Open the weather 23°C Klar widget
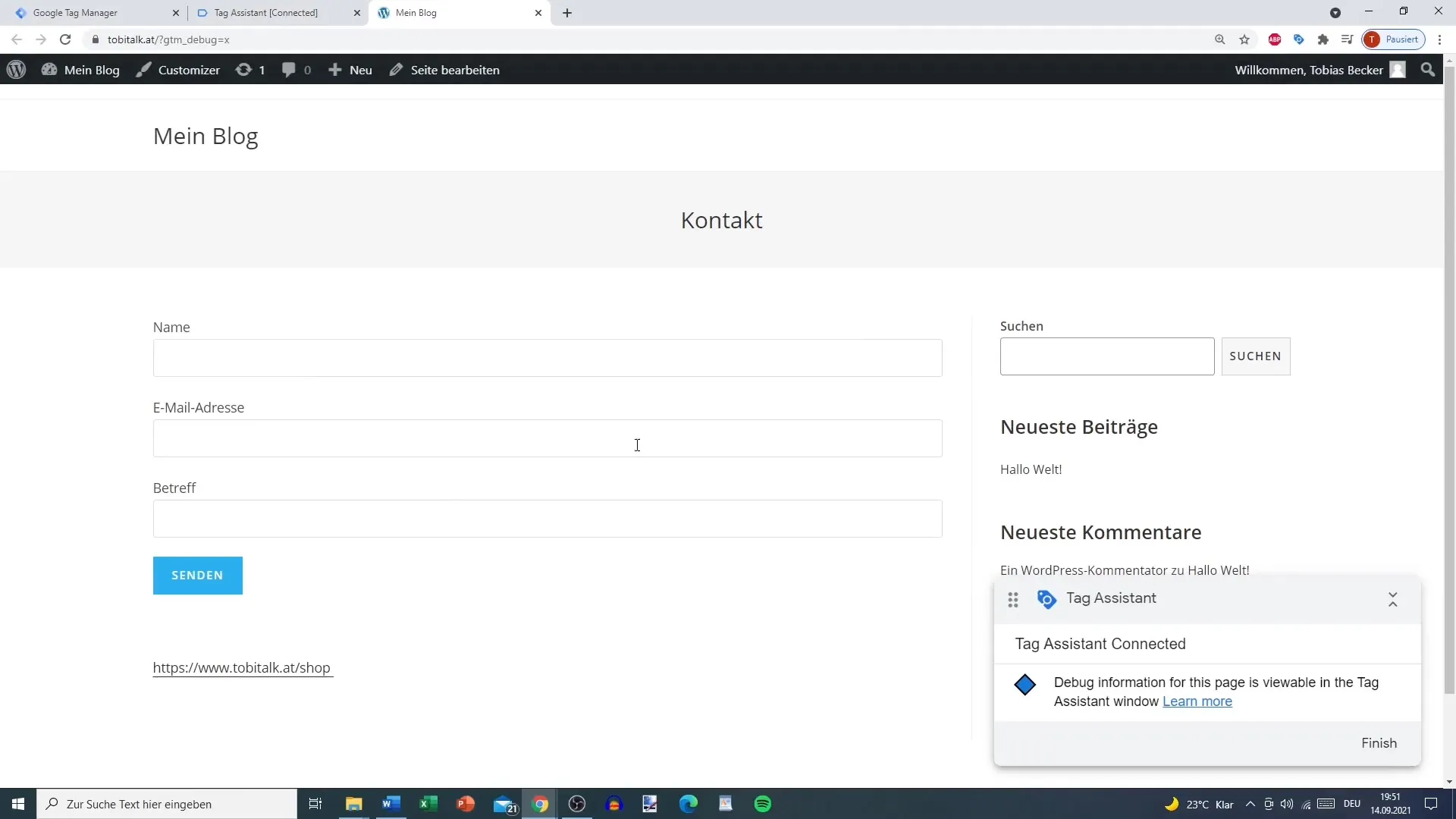 tap(1199, 804)
